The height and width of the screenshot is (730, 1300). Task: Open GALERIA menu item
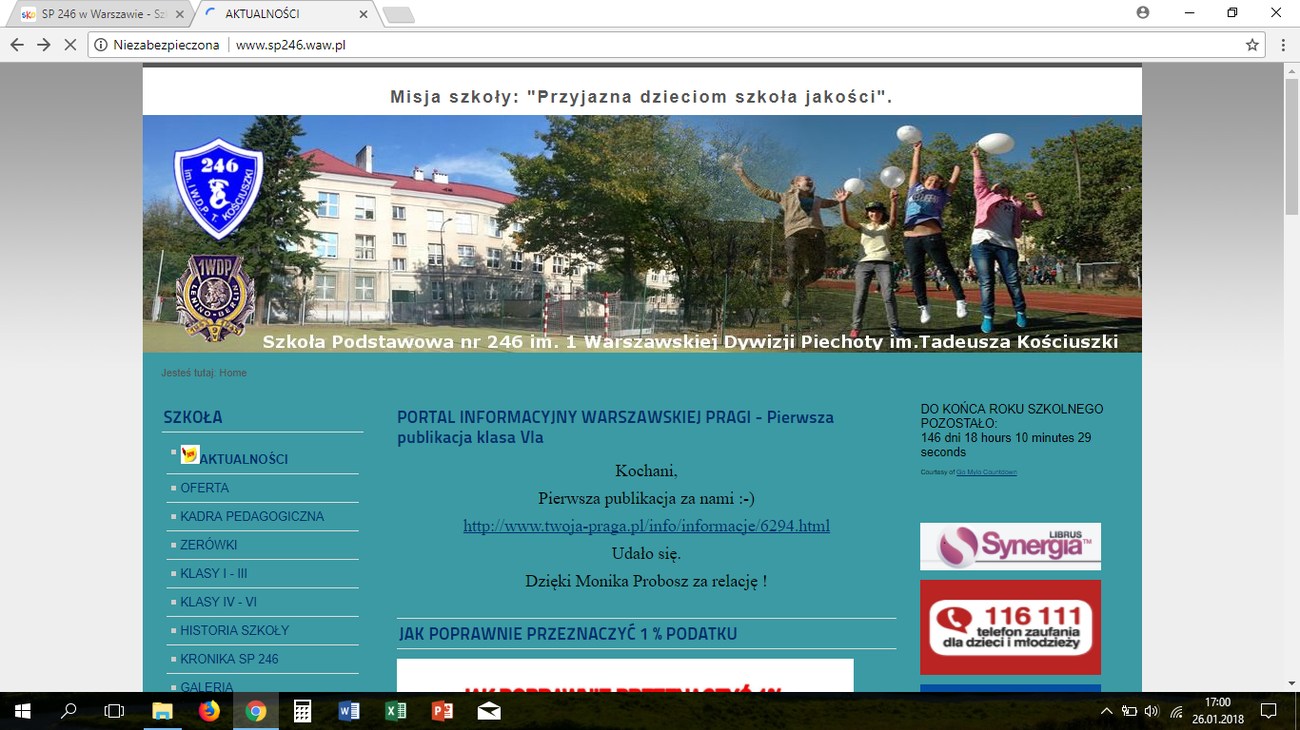click(207, 686)
